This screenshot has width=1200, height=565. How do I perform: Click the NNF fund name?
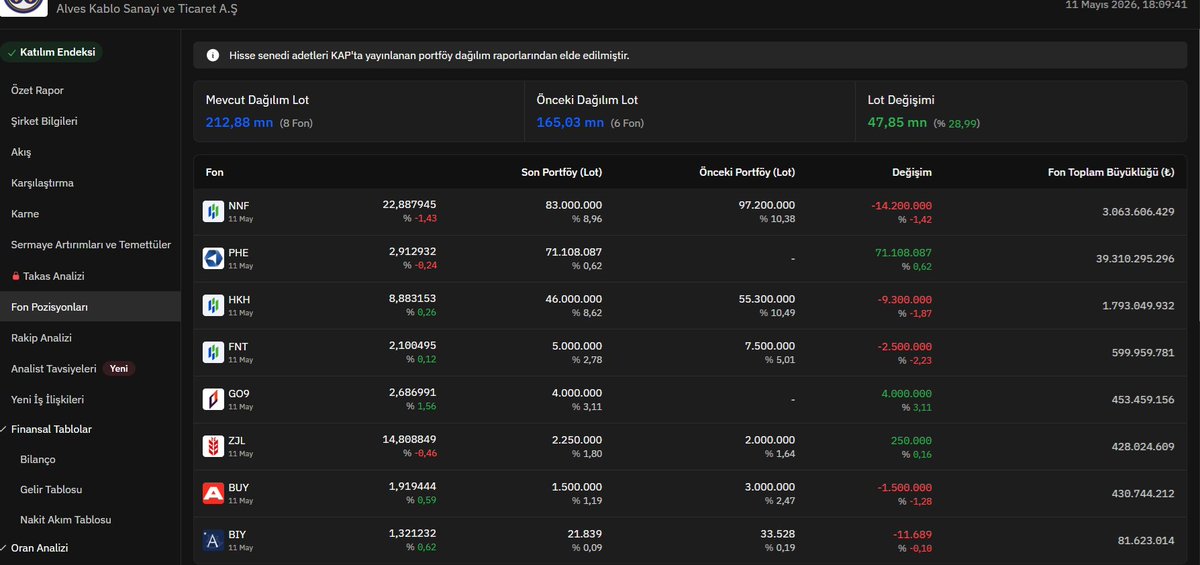coord(239,206)
